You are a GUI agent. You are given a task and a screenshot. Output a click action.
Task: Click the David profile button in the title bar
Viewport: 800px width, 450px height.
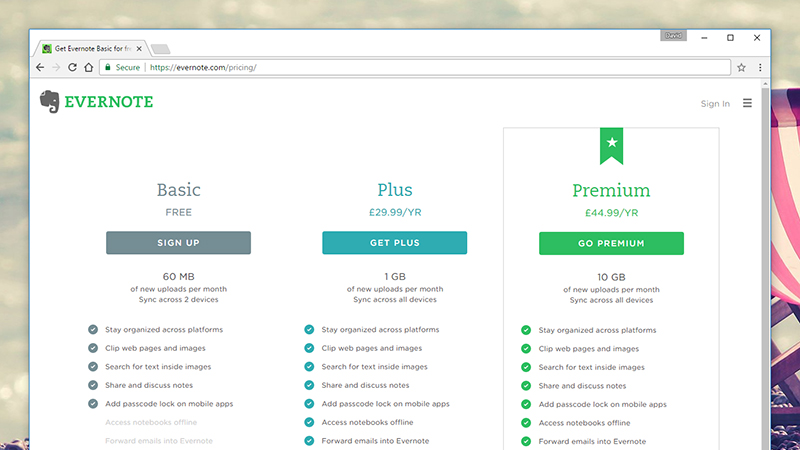(673, 35)
